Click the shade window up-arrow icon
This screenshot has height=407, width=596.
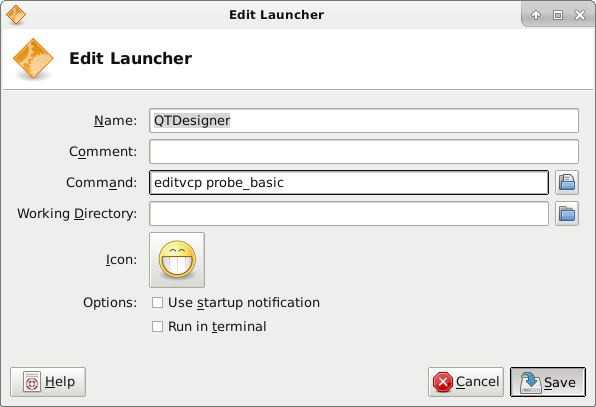click(536, 15)
